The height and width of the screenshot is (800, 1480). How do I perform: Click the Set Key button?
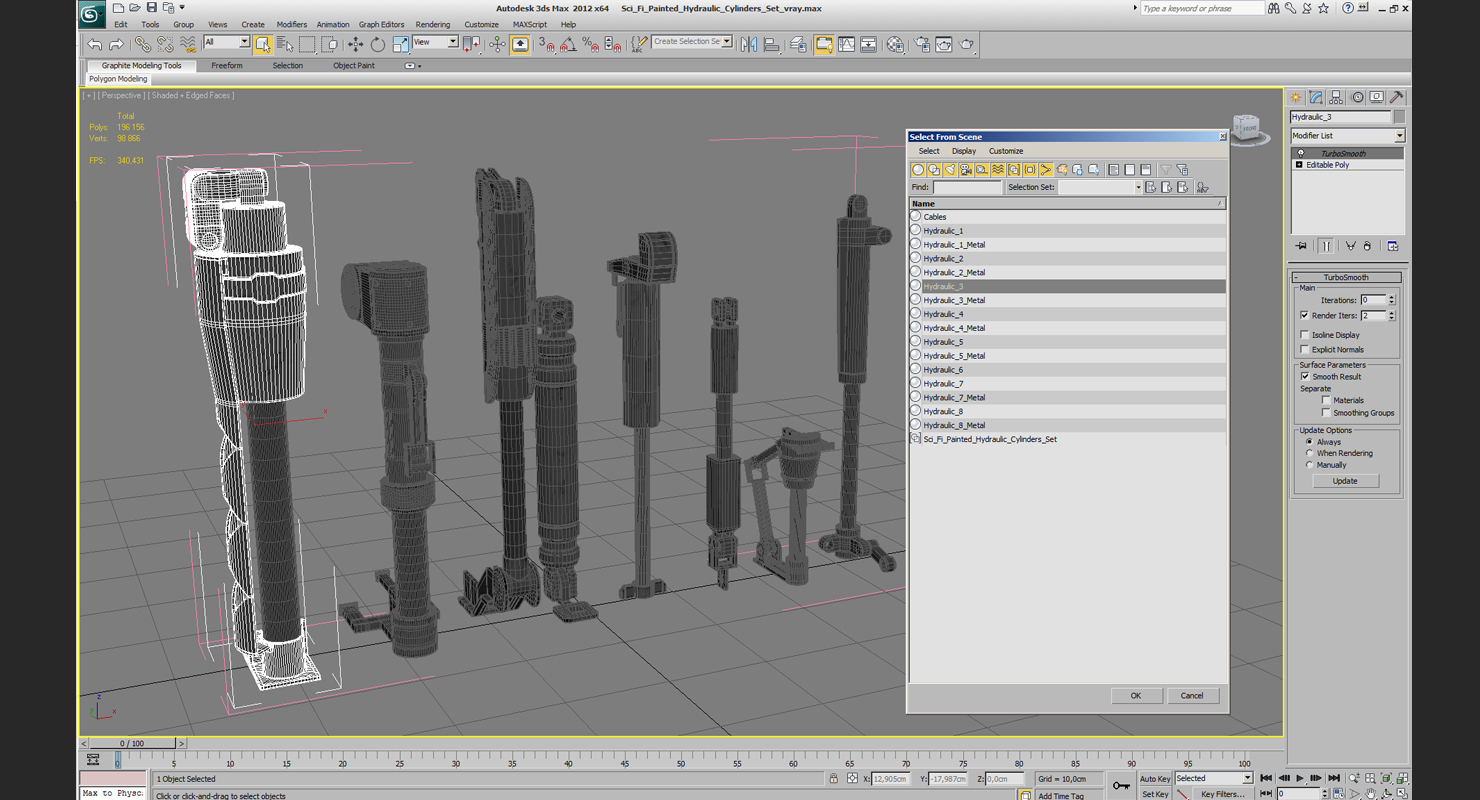(x=1155, y=794)
